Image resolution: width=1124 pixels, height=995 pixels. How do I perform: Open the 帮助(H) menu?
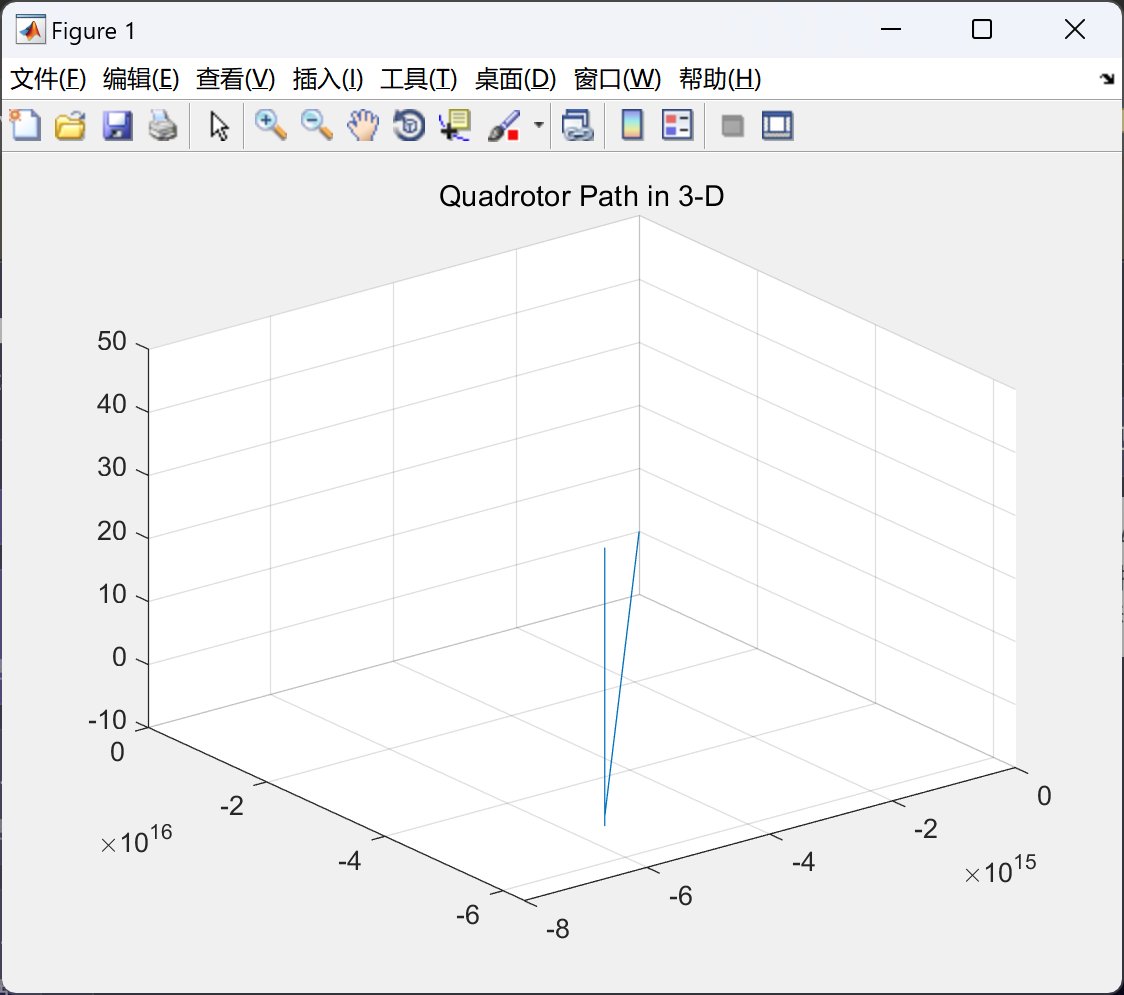click(720, 79)
